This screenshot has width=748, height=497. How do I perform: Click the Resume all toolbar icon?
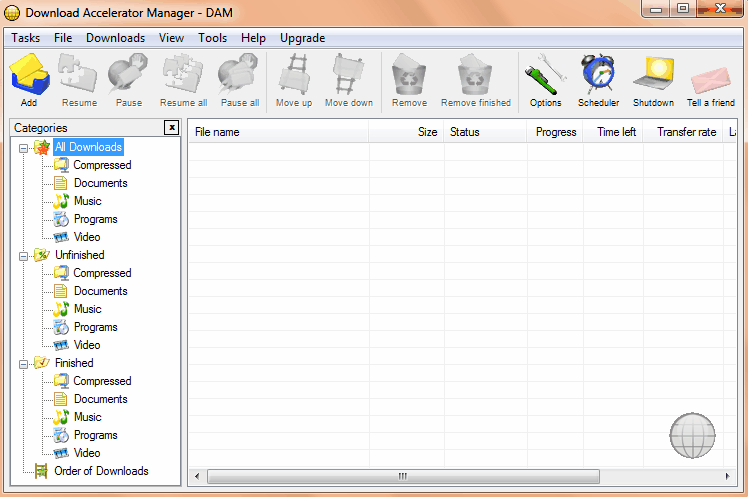coord(183,73)
